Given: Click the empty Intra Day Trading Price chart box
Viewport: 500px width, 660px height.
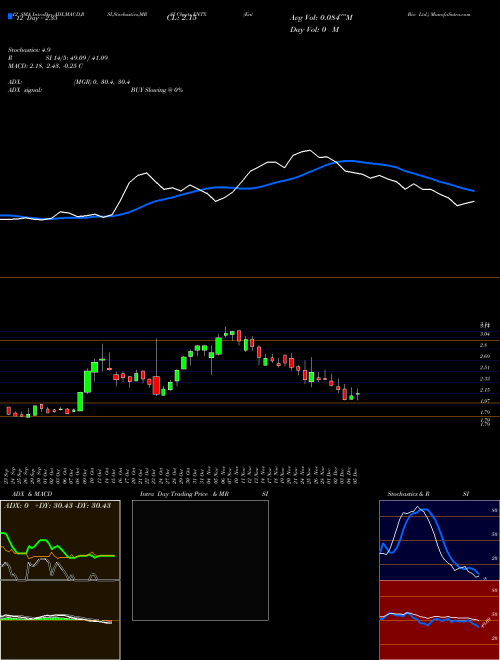Looking at the screenshot, I should point(200,560).
